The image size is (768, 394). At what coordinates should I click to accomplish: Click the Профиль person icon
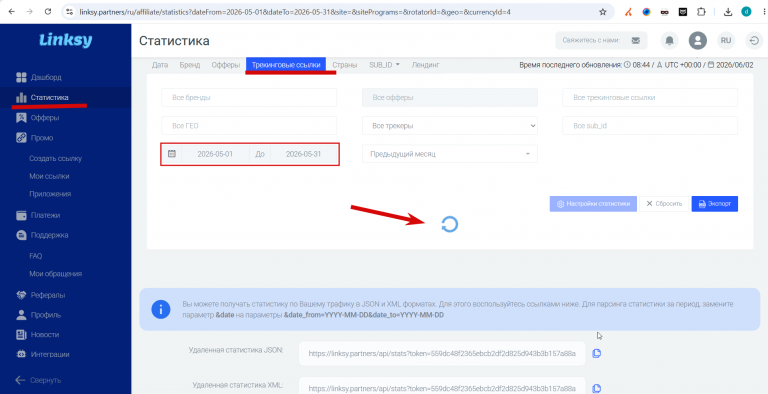pyautogui.click(x=21, y=315)
